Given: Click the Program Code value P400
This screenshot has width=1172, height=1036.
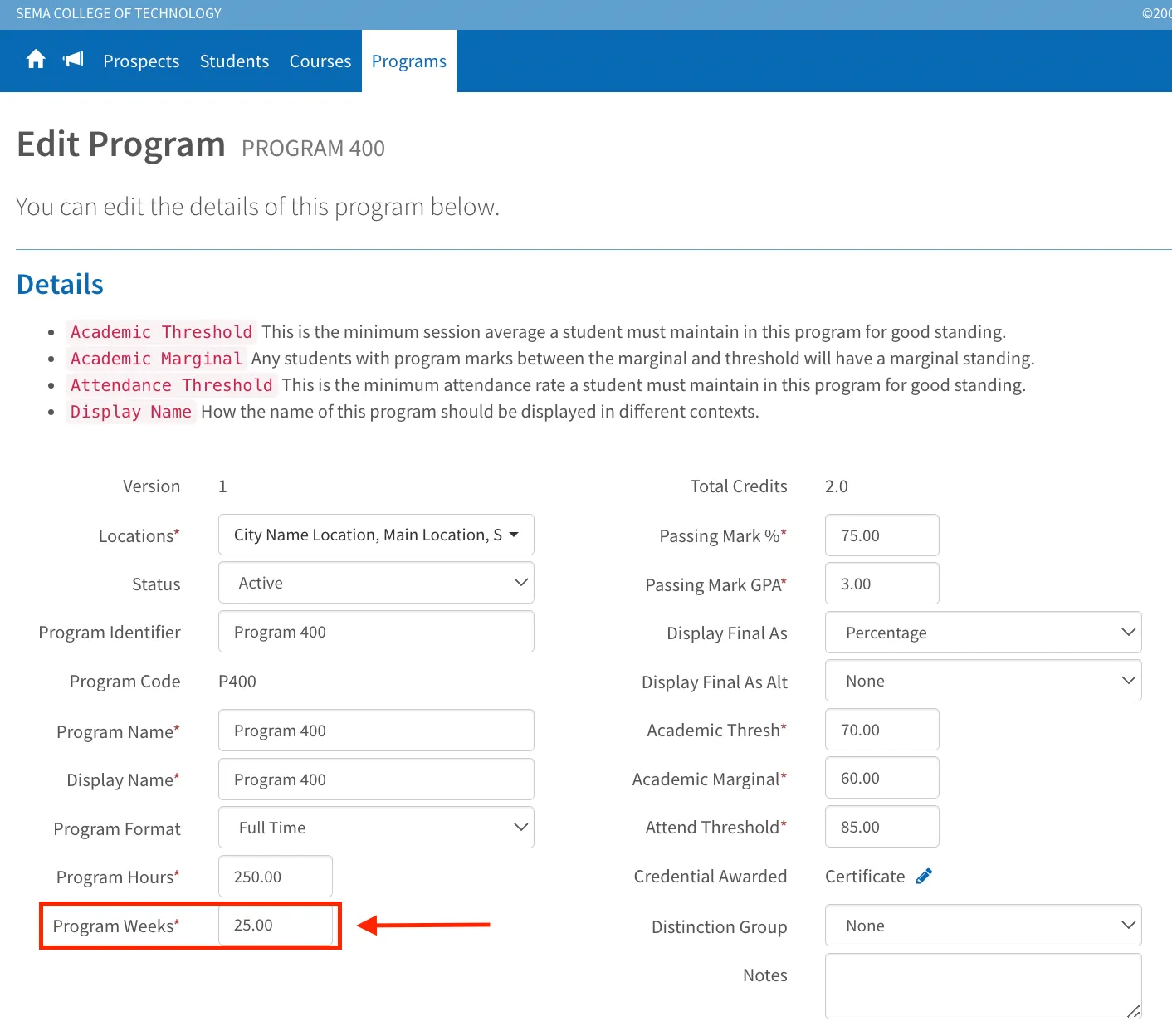Looking at the screenshot, I should pyautogui.click(x=237, y=682).
